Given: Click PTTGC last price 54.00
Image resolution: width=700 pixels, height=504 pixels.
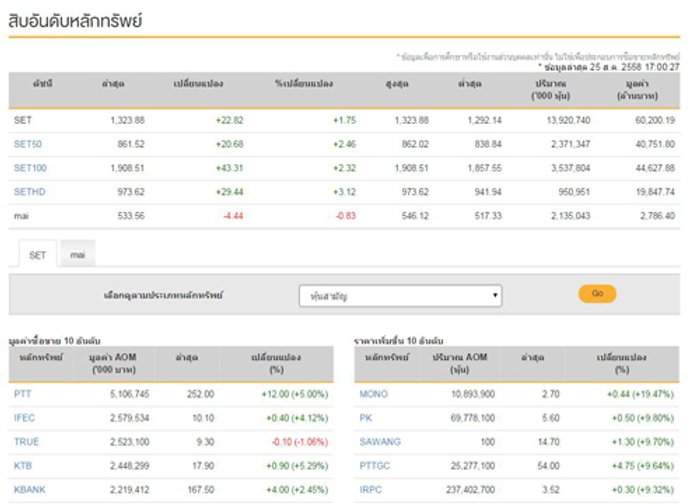Looking at the screenshot, I should [x=548, y=466].
